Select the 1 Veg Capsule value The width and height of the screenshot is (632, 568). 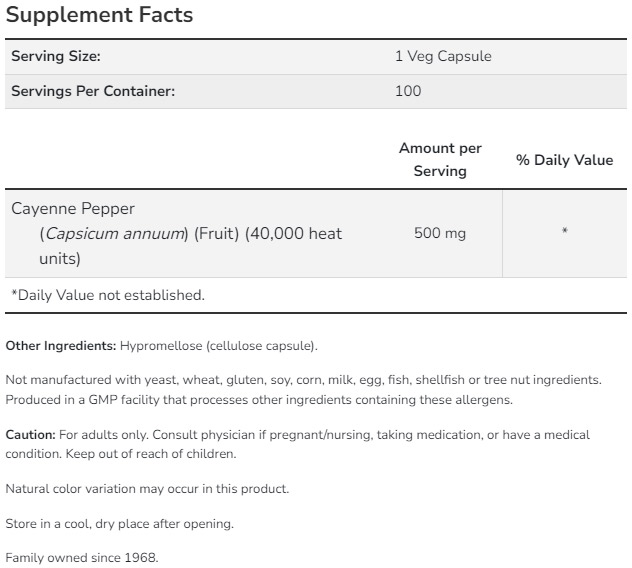(x=443, y=57)
